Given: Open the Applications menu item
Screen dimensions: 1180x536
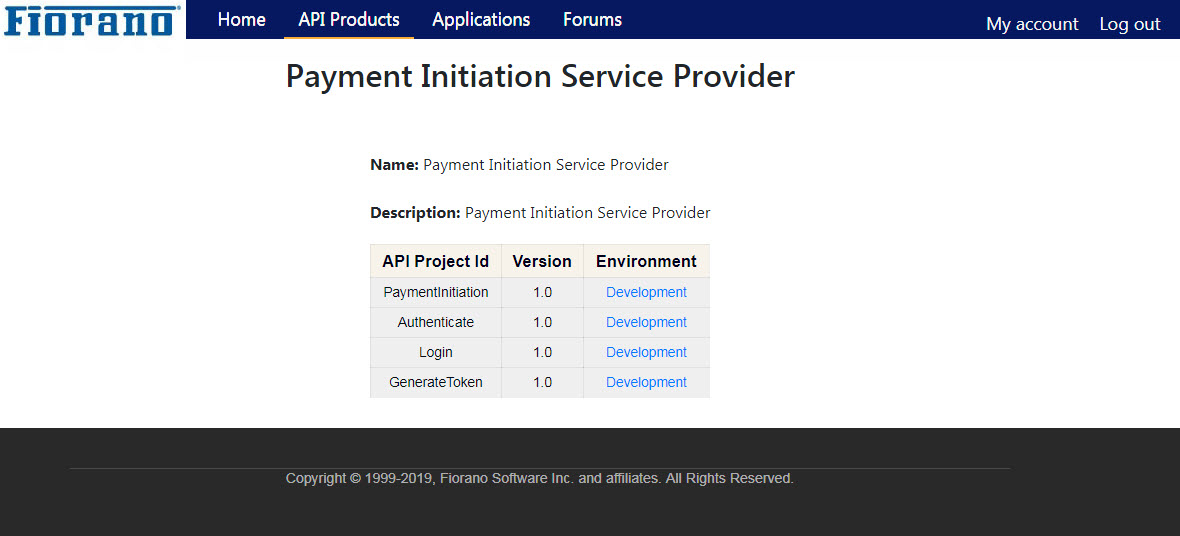Looking at the screenshot, I should point(481,20).
